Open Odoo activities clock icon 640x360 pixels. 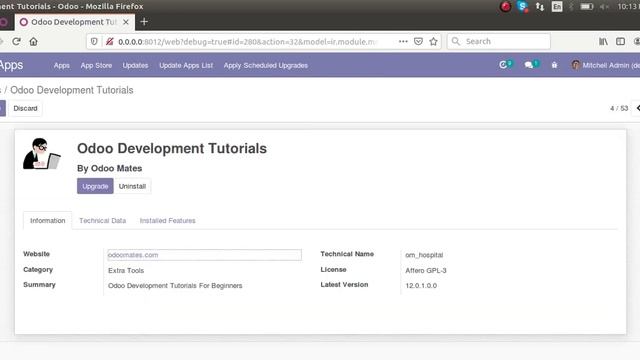tap(505, 65)
